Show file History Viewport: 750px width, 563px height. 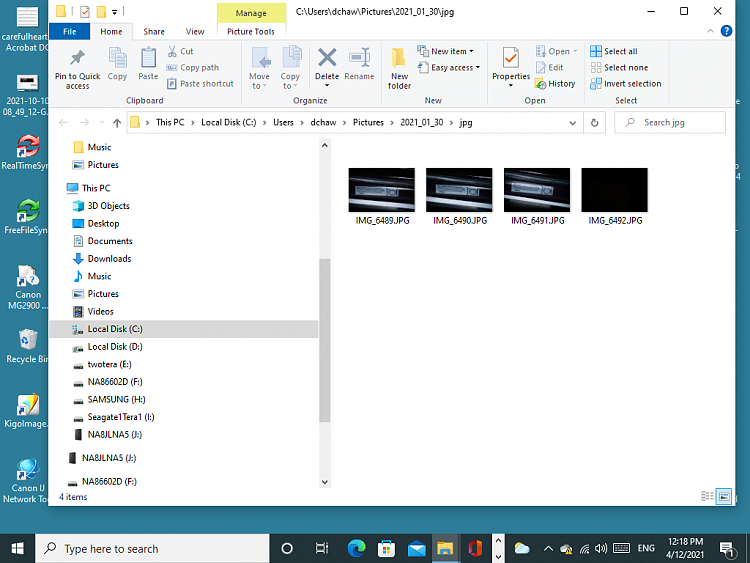click(555, 84)
